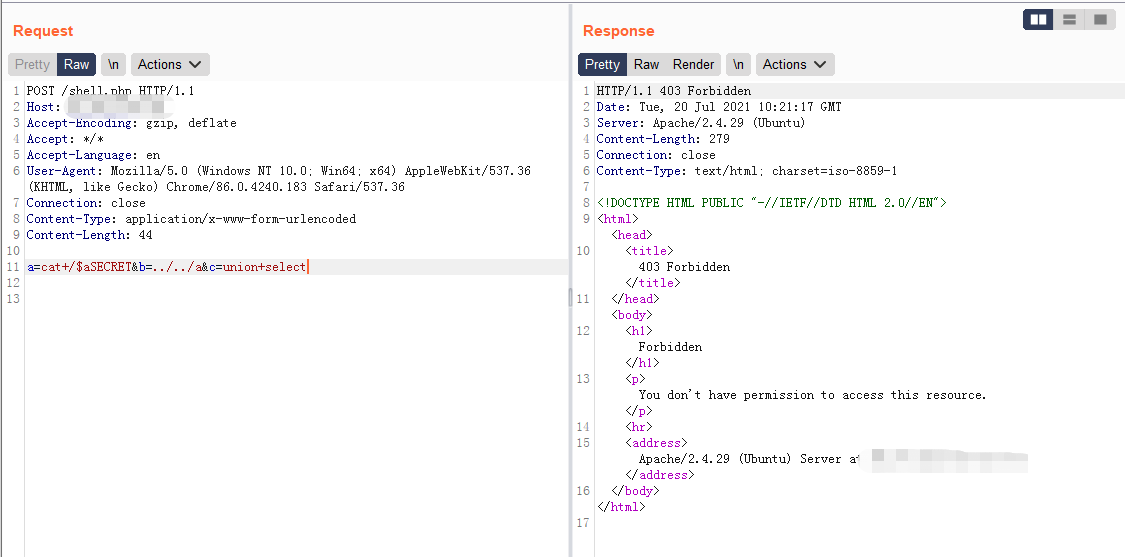Toggle Request \n non-printable characters button
Screen dimensions: 1125x557
pyautogui.click(x=113, y=65)
